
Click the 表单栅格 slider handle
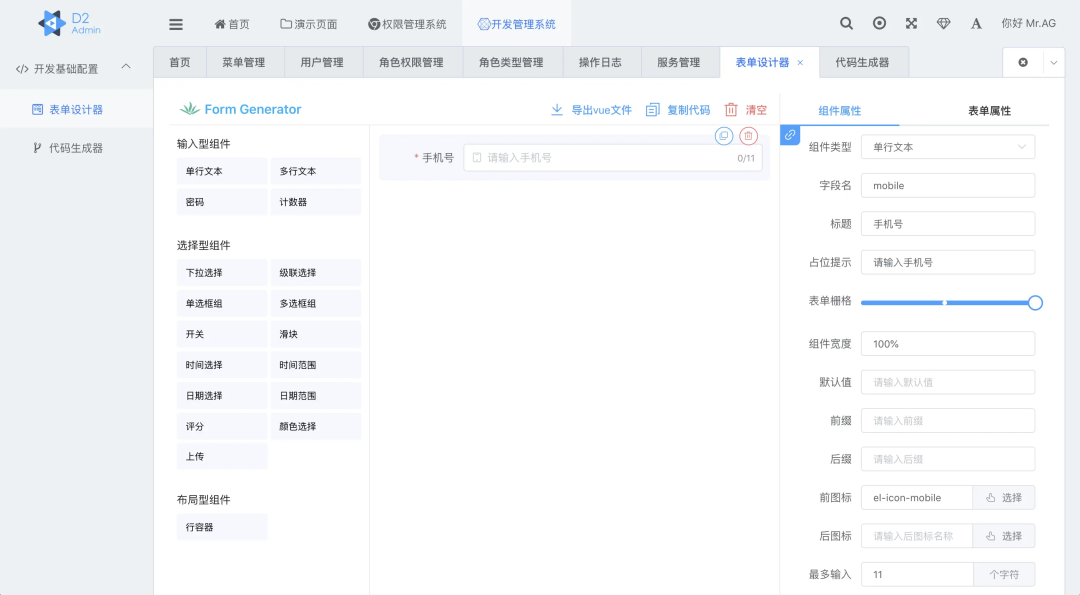1035,302
